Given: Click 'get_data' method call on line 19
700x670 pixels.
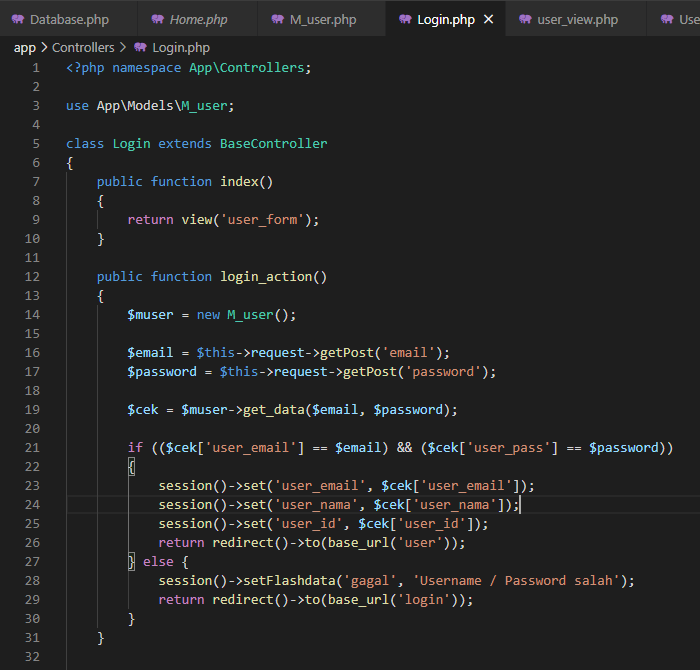Looking at the screenshot, I should click(273, 410).
